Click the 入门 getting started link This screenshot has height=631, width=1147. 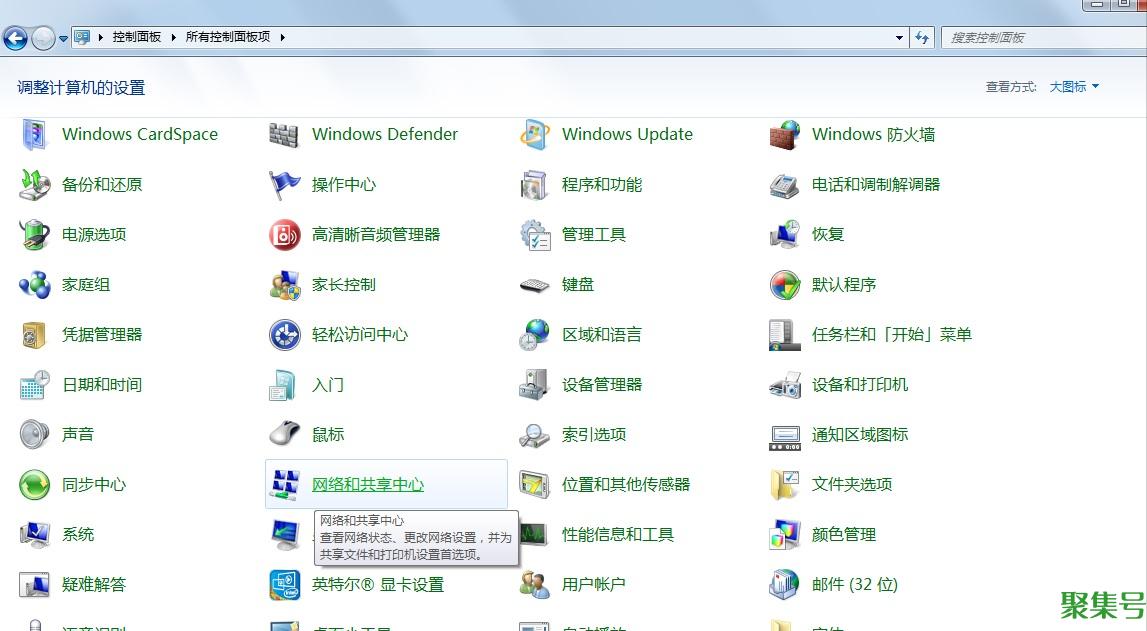point(328,385)
